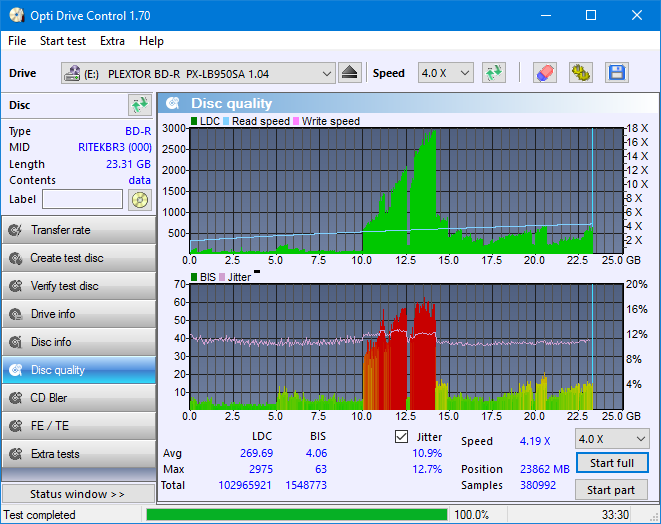Viewport: 661px width, 524px height.
Task: Click the refresh speed icon beside Speed dropdown
Action: [494, 73]
